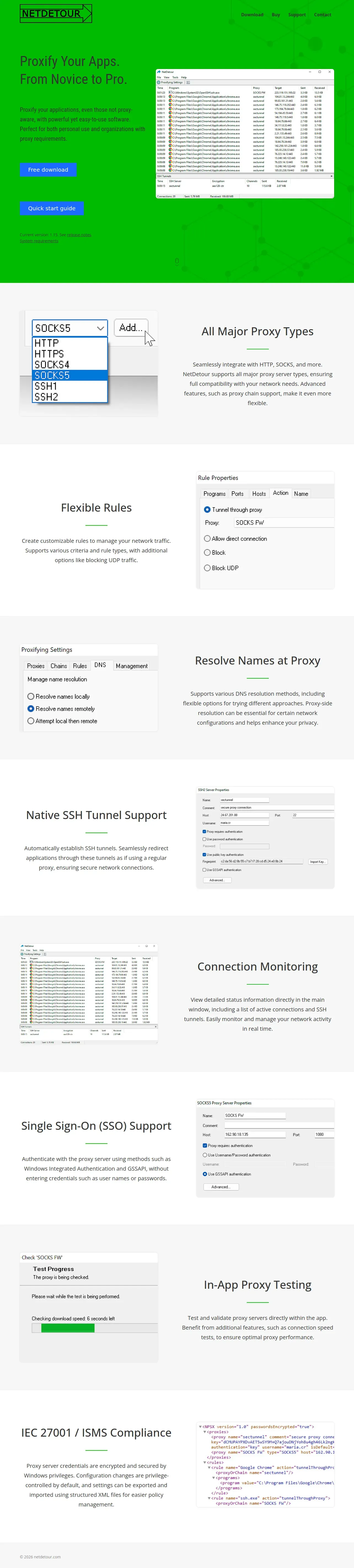The image size is (354, 1568).
Task: Click Advanced... in SSH2 Server Properties
Action: 217,880
